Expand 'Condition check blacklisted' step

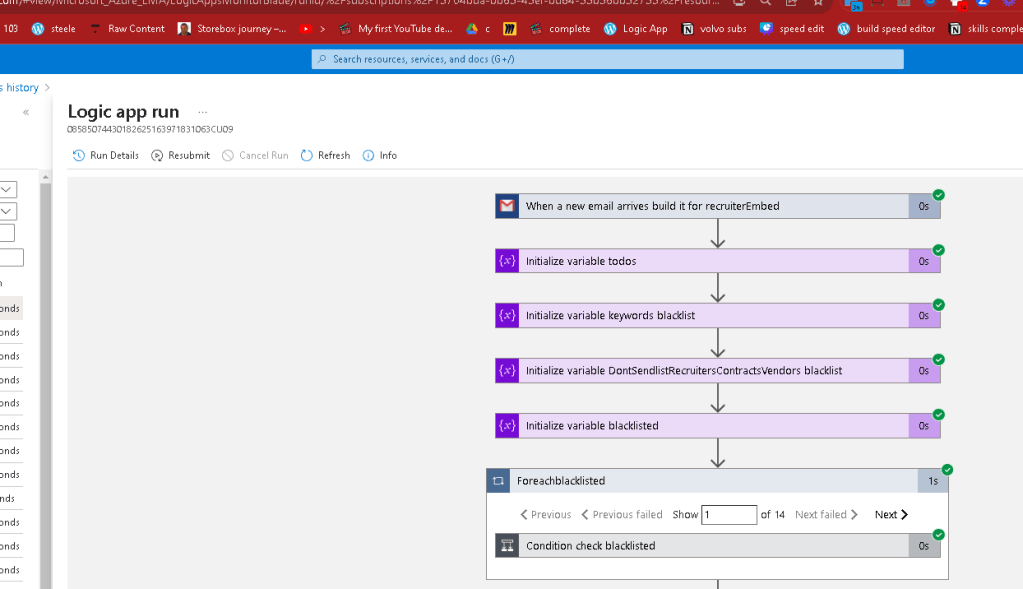[x=718, y=546]
